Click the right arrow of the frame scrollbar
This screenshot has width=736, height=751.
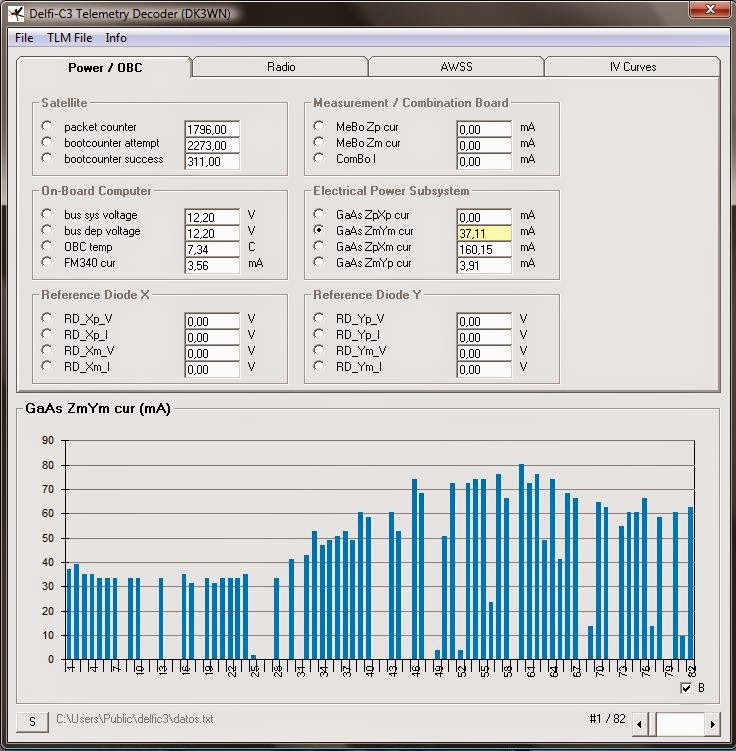click(712, 724)
